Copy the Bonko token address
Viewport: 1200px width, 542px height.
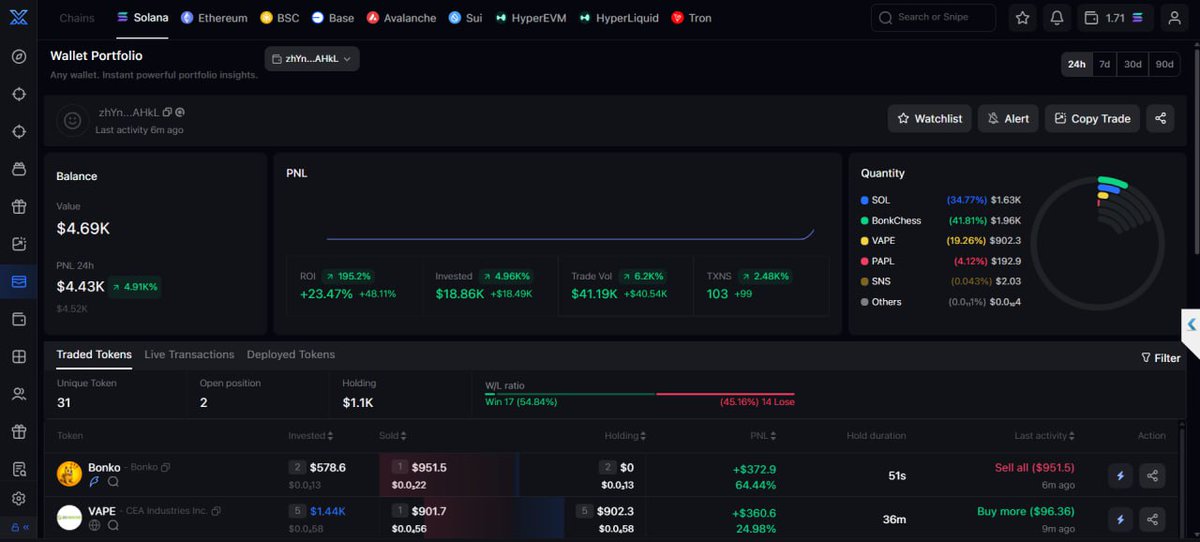click(x=166, y=467)
